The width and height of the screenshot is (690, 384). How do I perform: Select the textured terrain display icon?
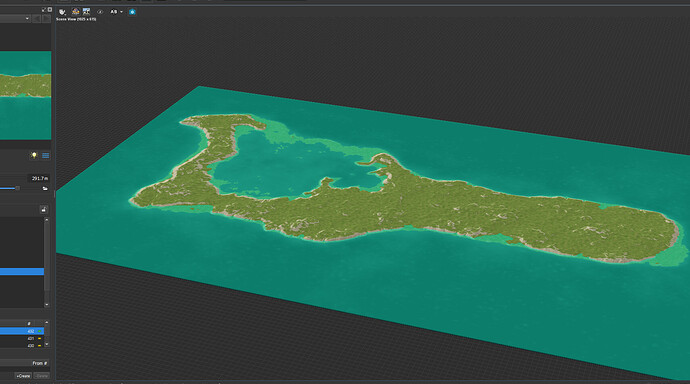(x=75, y=11)
